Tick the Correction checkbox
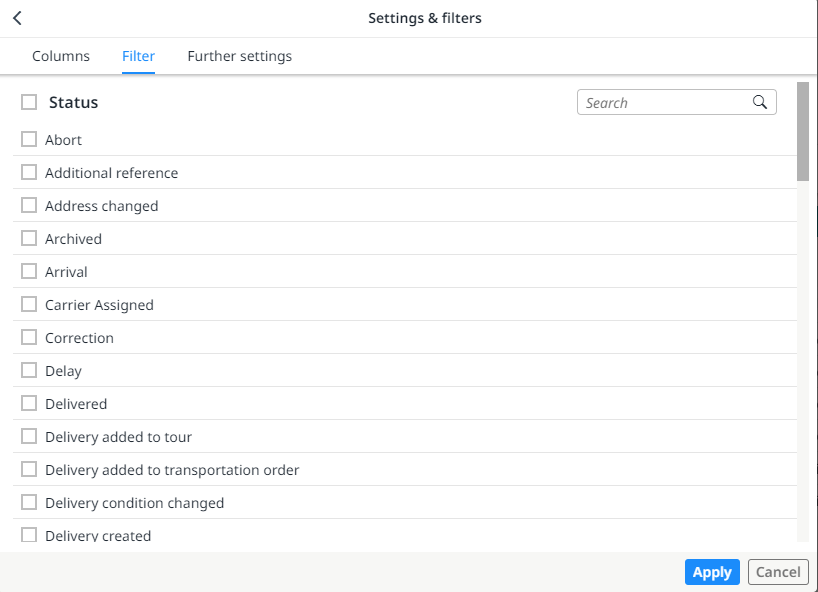The image size is (818, 592). pyautogui.click(x=29, y=338)
